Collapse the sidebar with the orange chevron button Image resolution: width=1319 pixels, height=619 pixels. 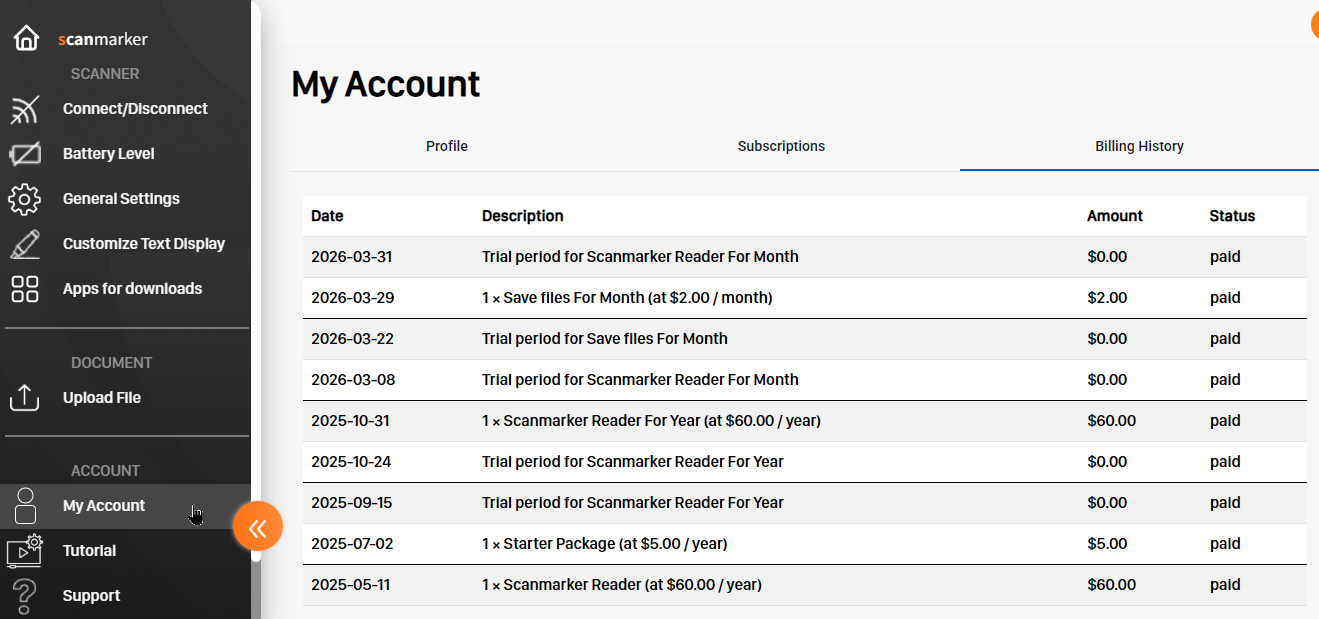(x=258, y=528)
